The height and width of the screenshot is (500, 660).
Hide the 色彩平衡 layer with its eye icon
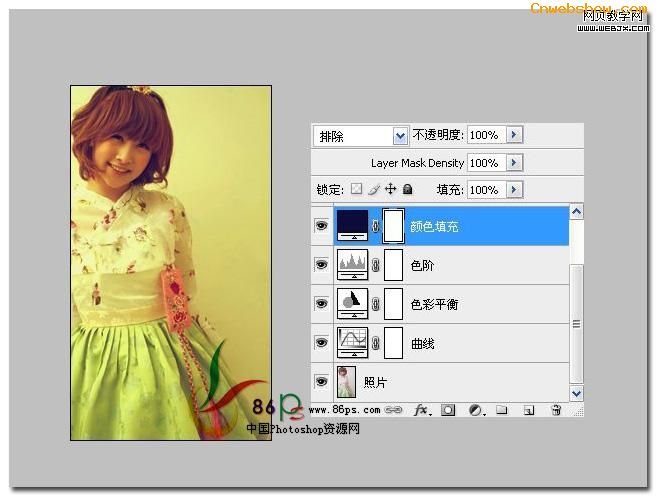(x=322, y=303)
